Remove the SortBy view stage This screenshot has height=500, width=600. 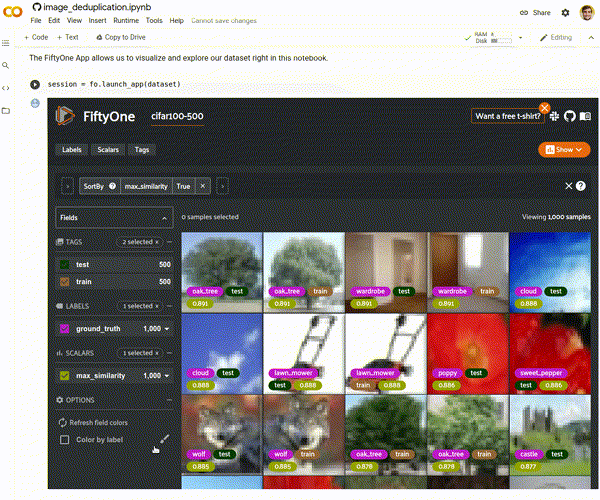coord(203,186)
